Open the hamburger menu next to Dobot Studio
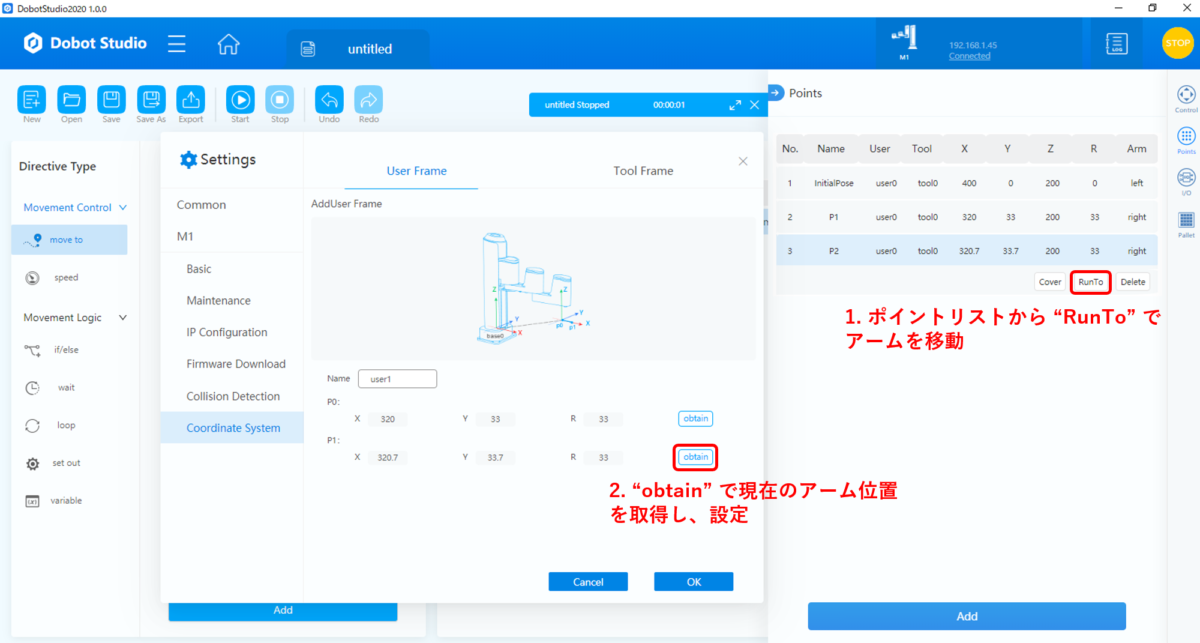 tap(176, 43)
